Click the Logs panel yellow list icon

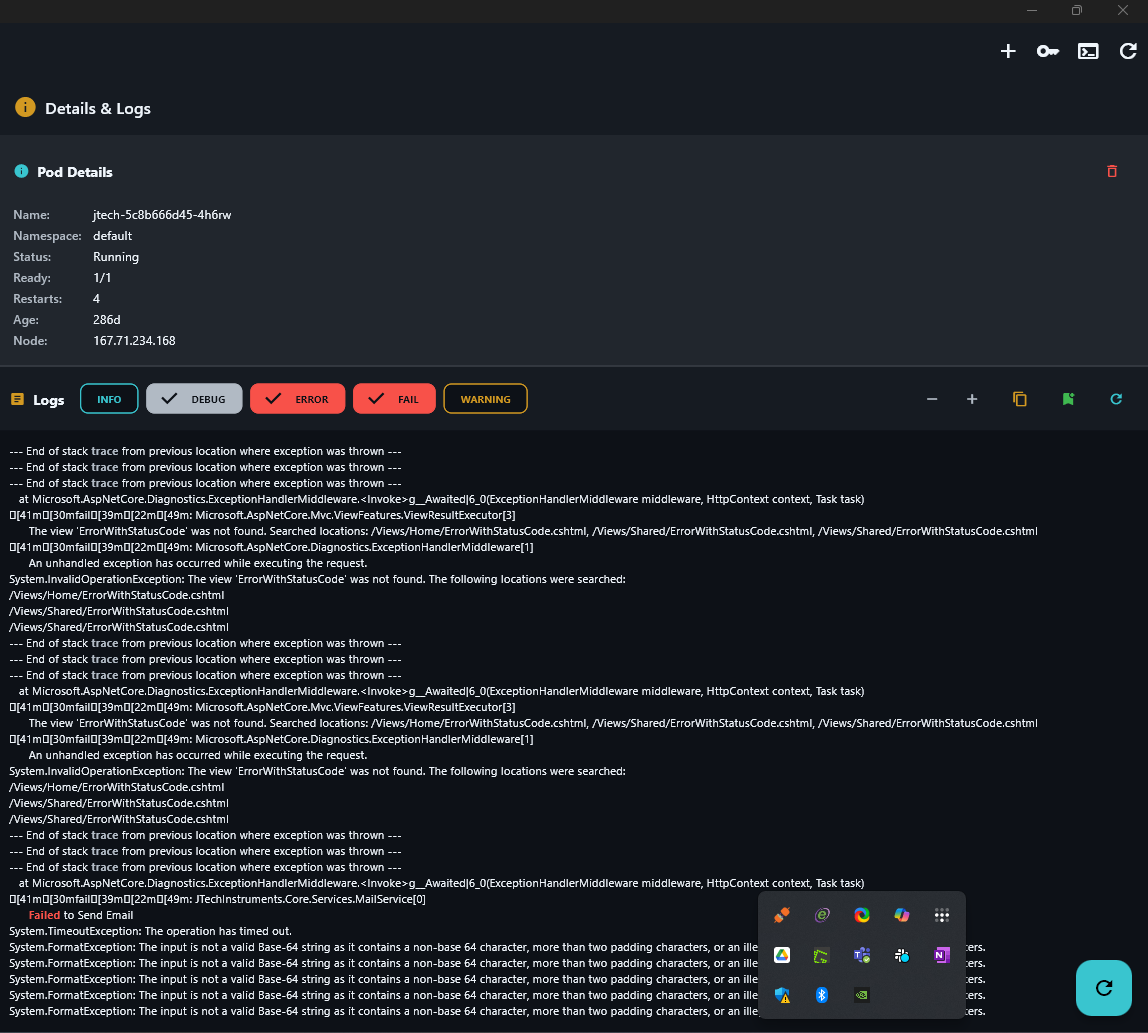pos(17,398)
